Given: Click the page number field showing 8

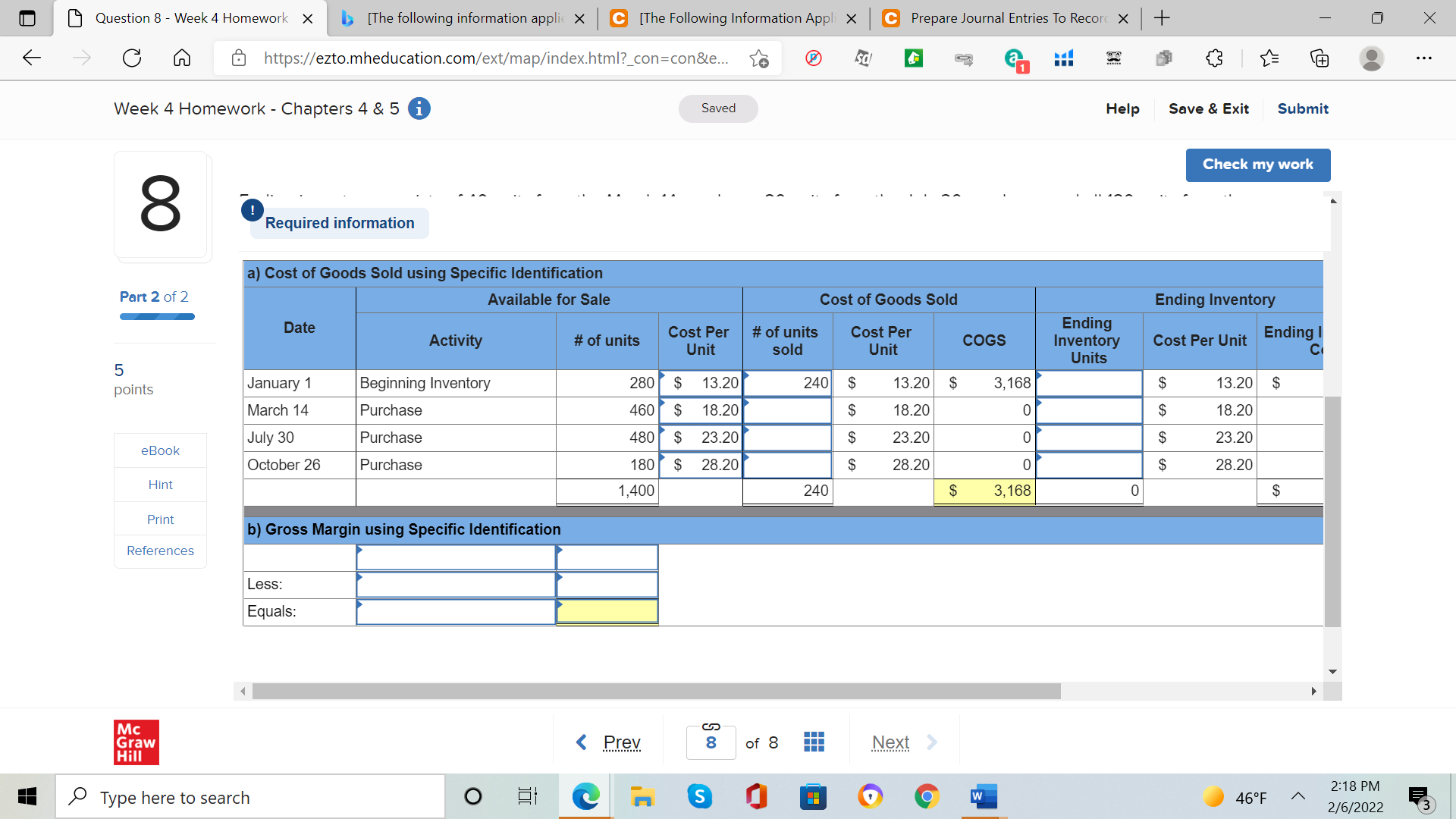Looking at the screenshot, I should (x=711, y=742).
